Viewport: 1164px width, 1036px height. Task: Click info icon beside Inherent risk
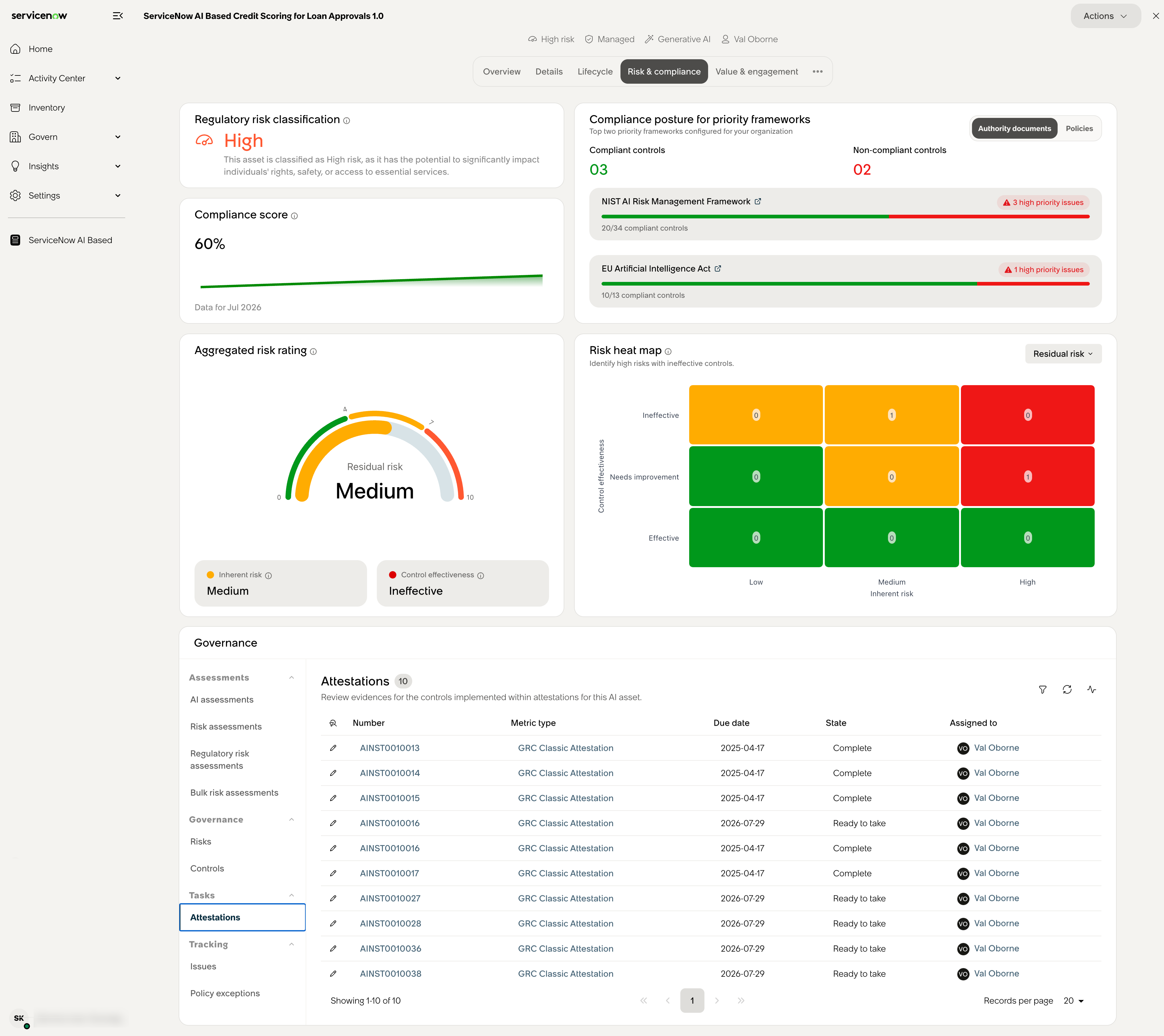[x=268, y=576]
